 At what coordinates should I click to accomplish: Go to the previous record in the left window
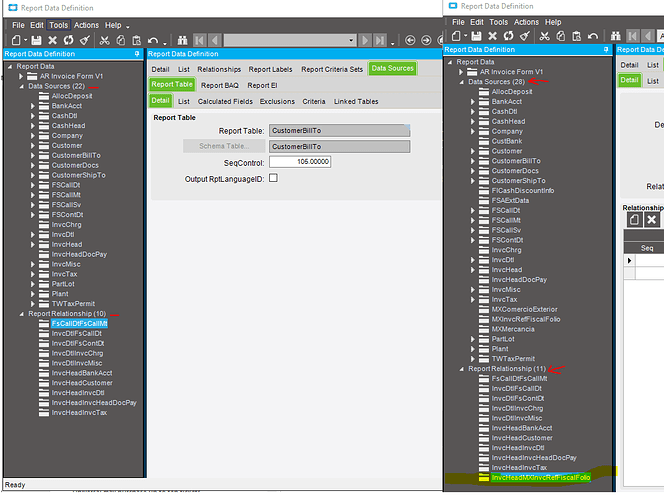tap(215, 40)
